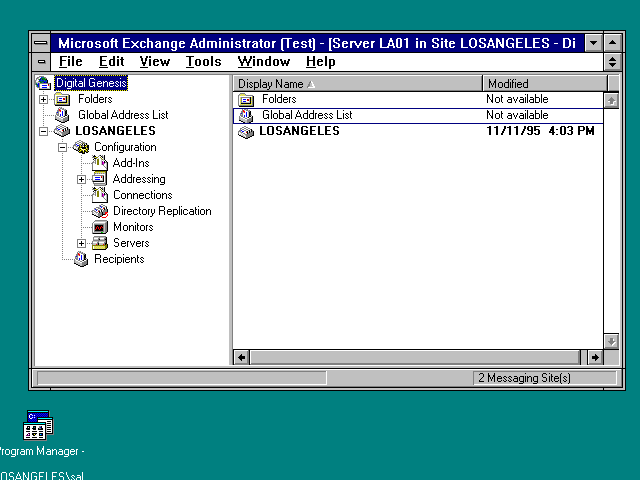640x480 pixels.
Task: Click the Addressing icon
Action: click(x=100, y=179)
